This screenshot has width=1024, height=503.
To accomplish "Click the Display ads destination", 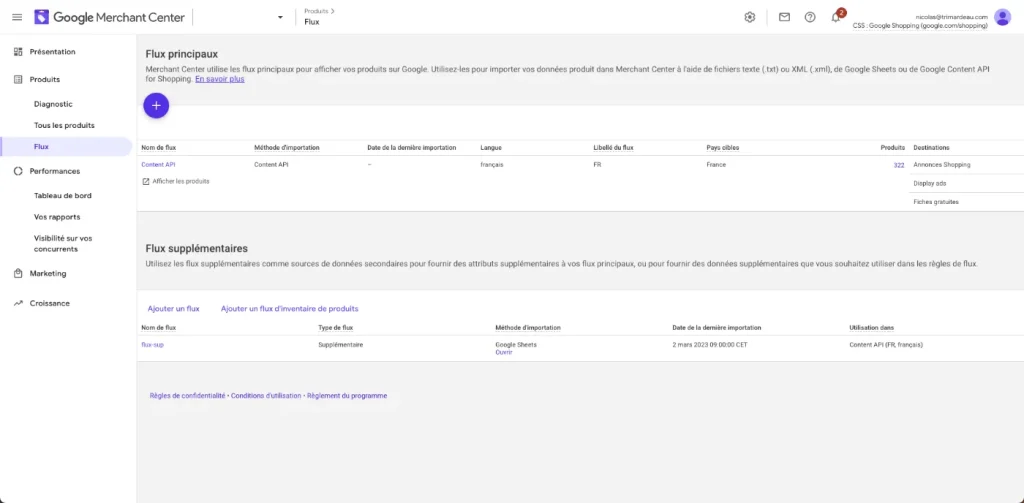I will coord(930,184).
